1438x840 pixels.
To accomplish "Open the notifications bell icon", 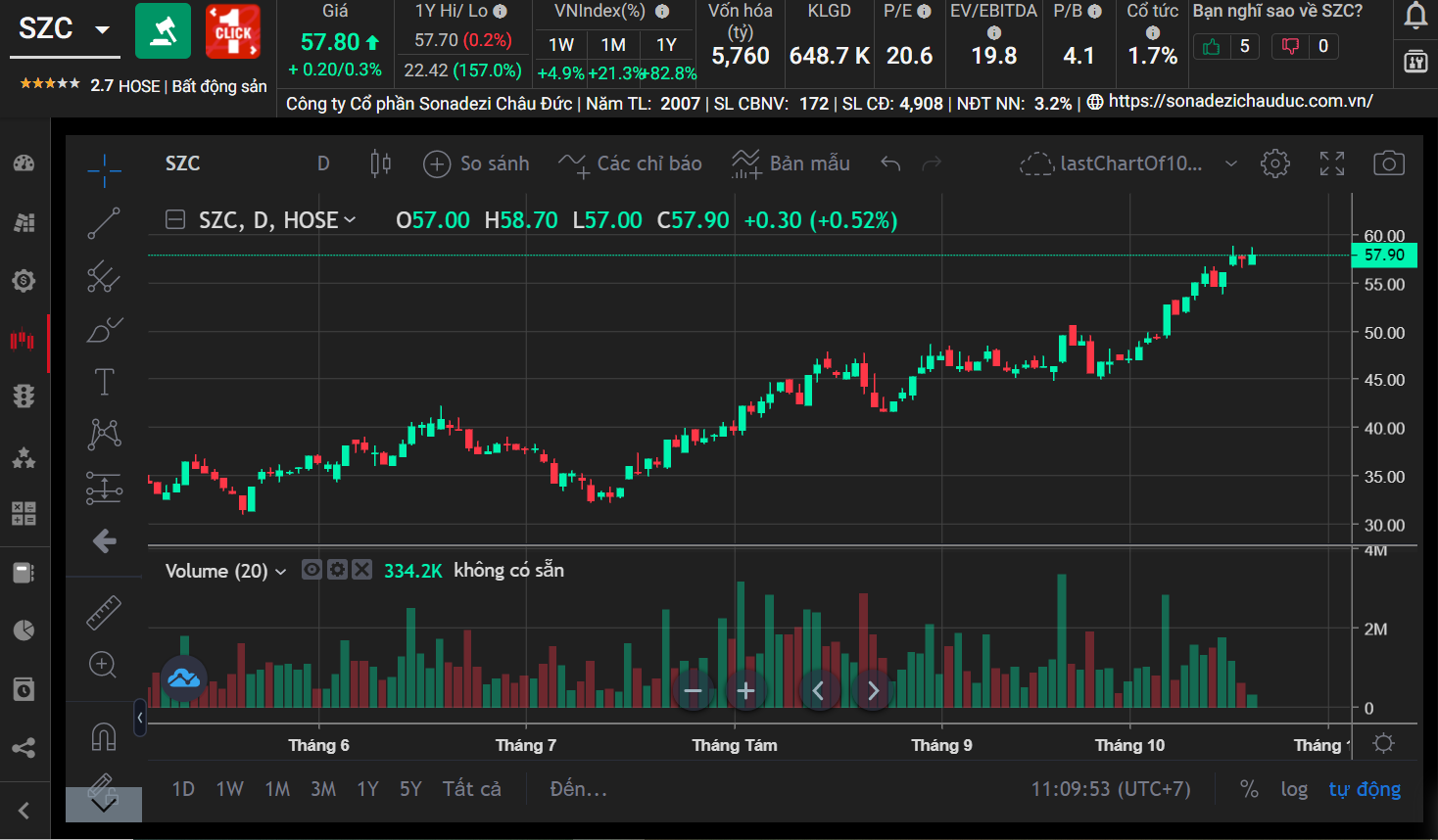I will pyautogui.click(x=1415, y=17).
